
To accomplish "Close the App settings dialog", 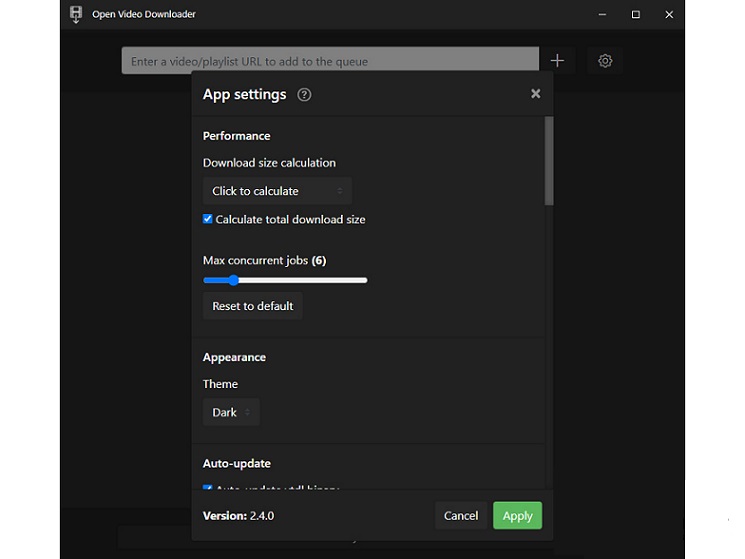I will click(535, 94).
